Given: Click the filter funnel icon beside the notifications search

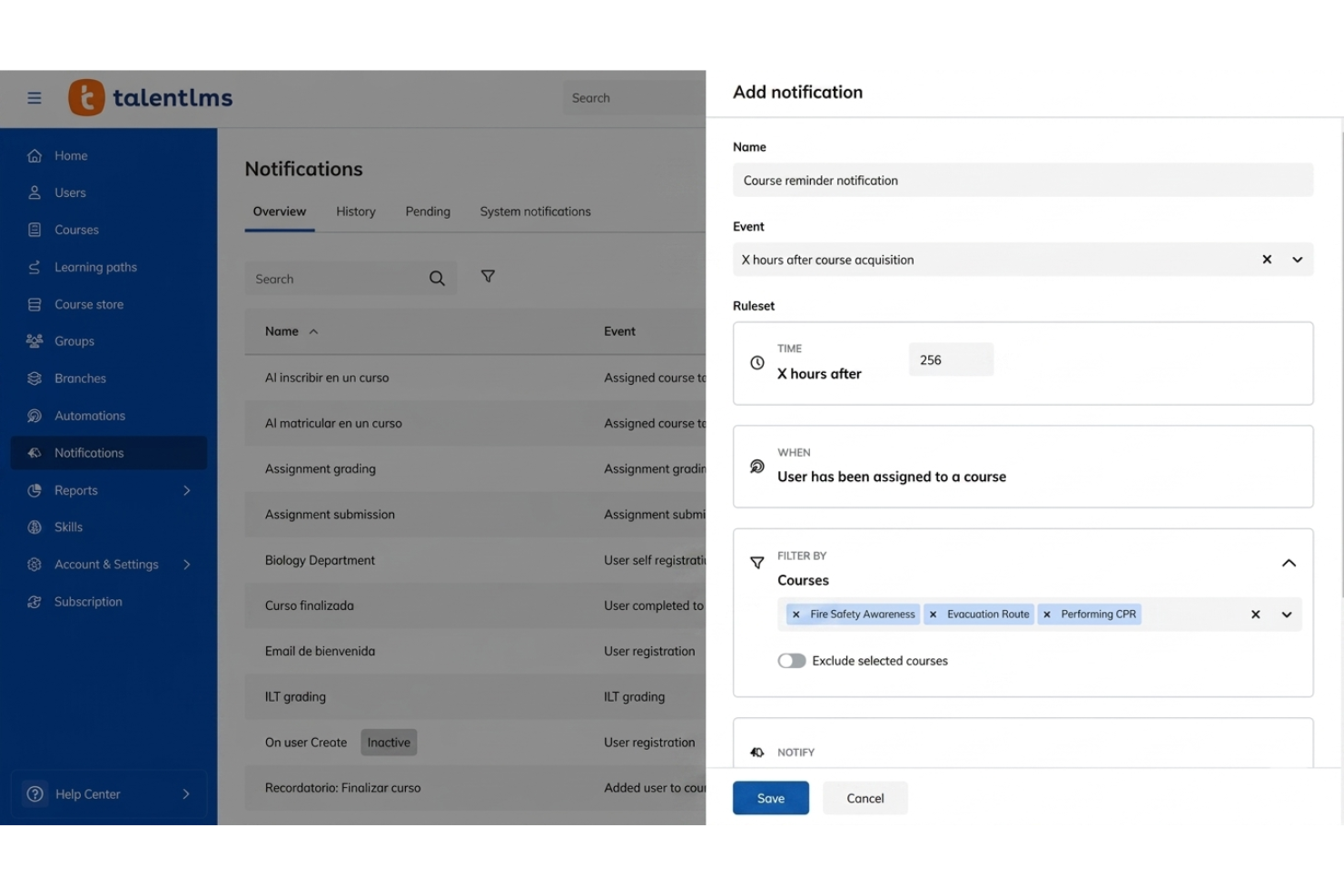Looking at the screenshot, I should [x=488, y=276].
